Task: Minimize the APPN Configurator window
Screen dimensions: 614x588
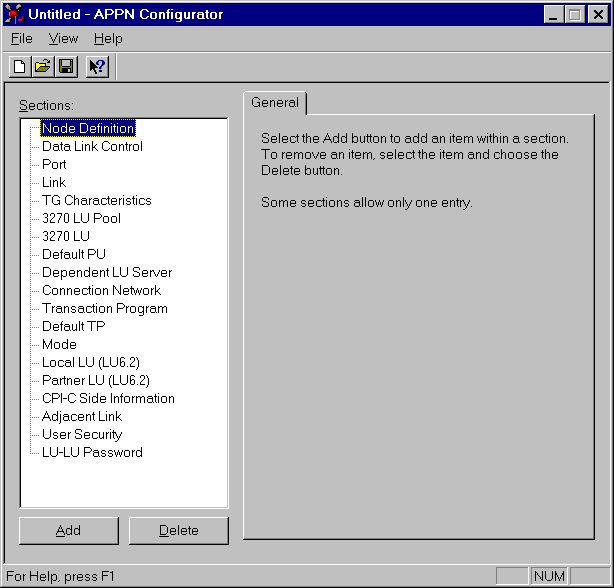Action: tap(554, 15)
